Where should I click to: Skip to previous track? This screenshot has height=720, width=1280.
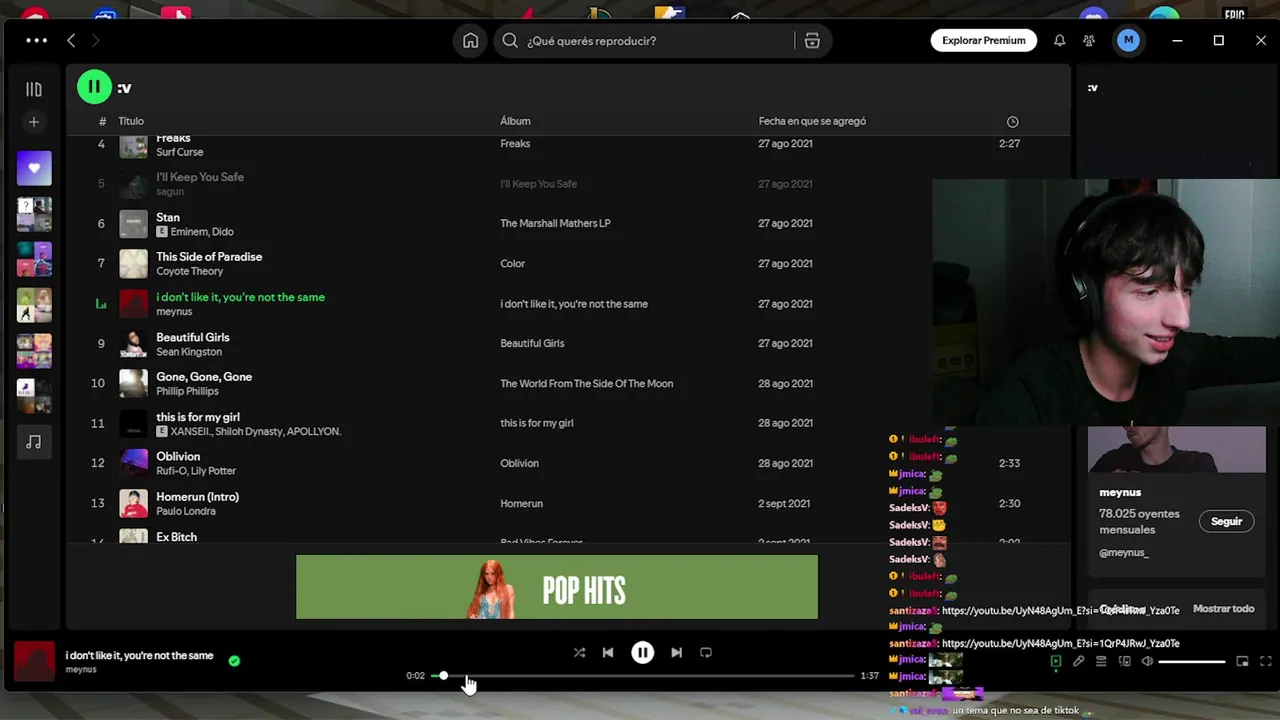(608, 652)
